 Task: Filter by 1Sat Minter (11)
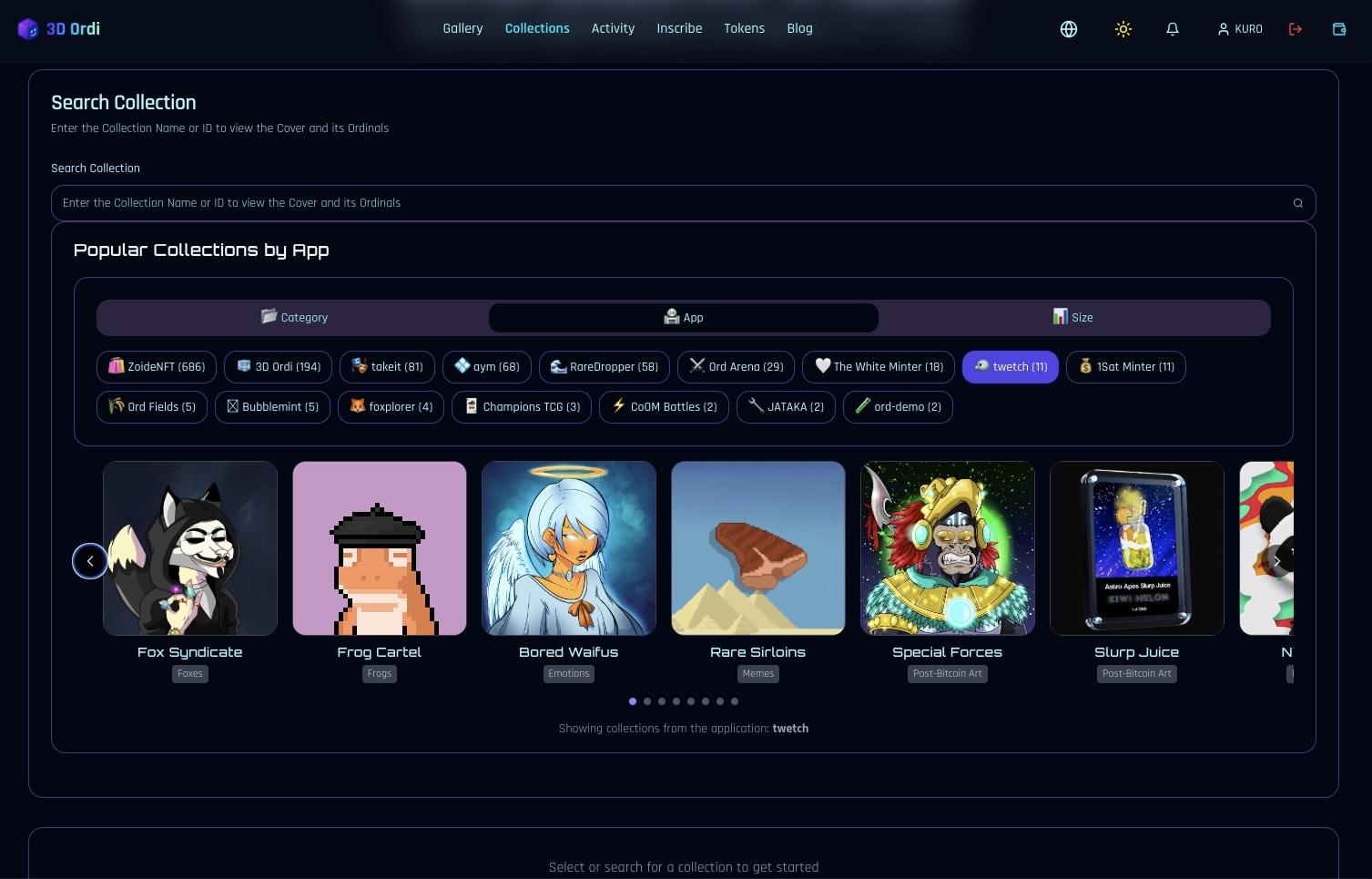(1126, 367)
